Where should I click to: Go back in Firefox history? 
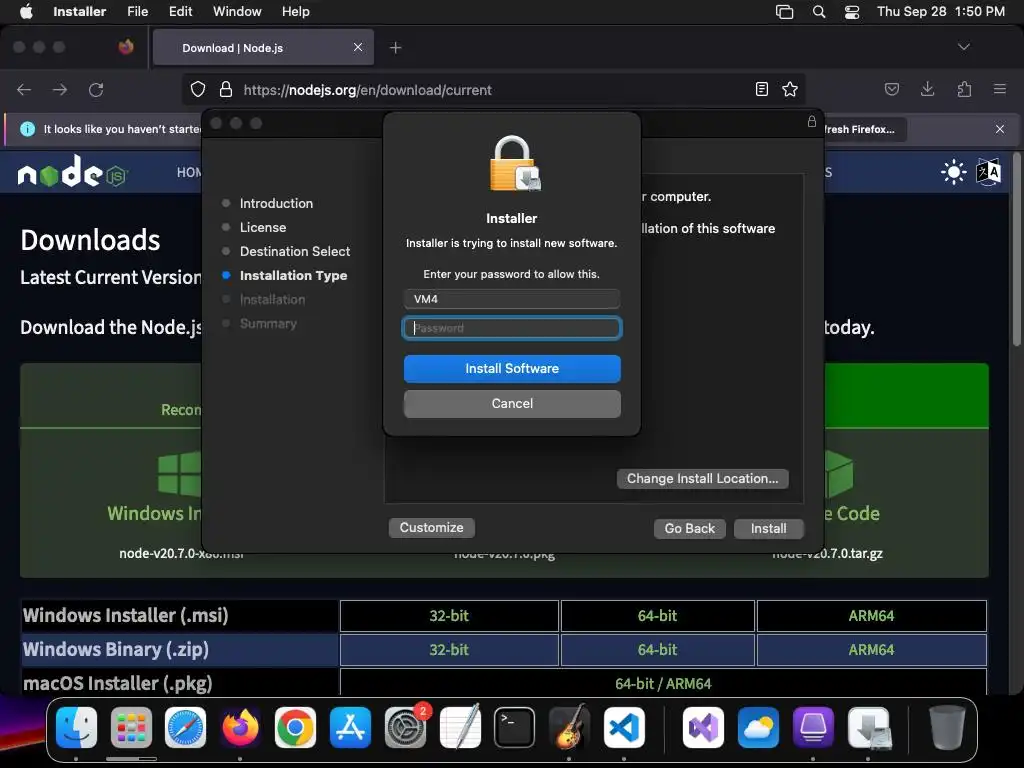tap(24, 89)
